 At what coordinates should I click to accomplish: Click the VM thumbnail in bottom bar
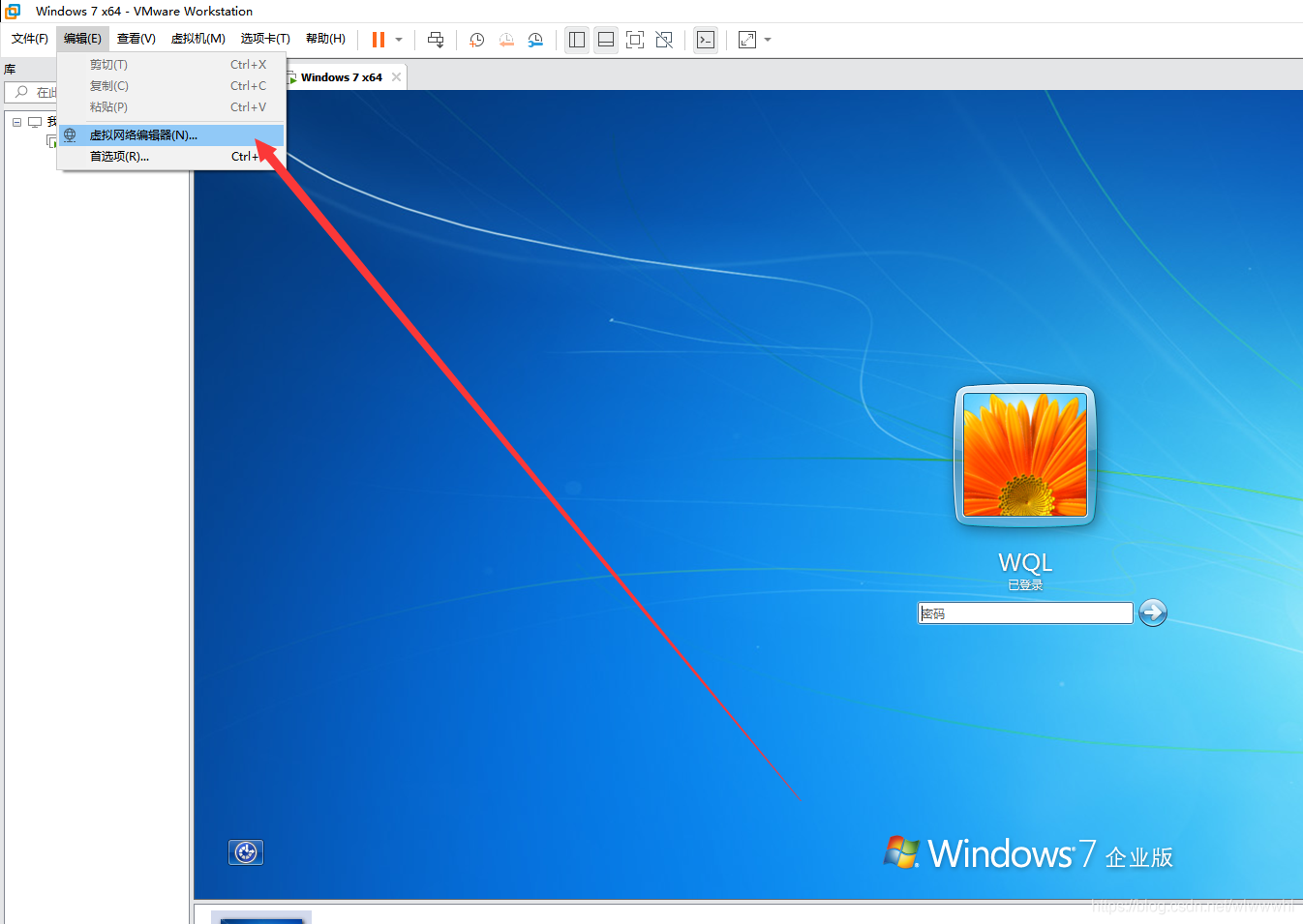click(x=261, y=917)
